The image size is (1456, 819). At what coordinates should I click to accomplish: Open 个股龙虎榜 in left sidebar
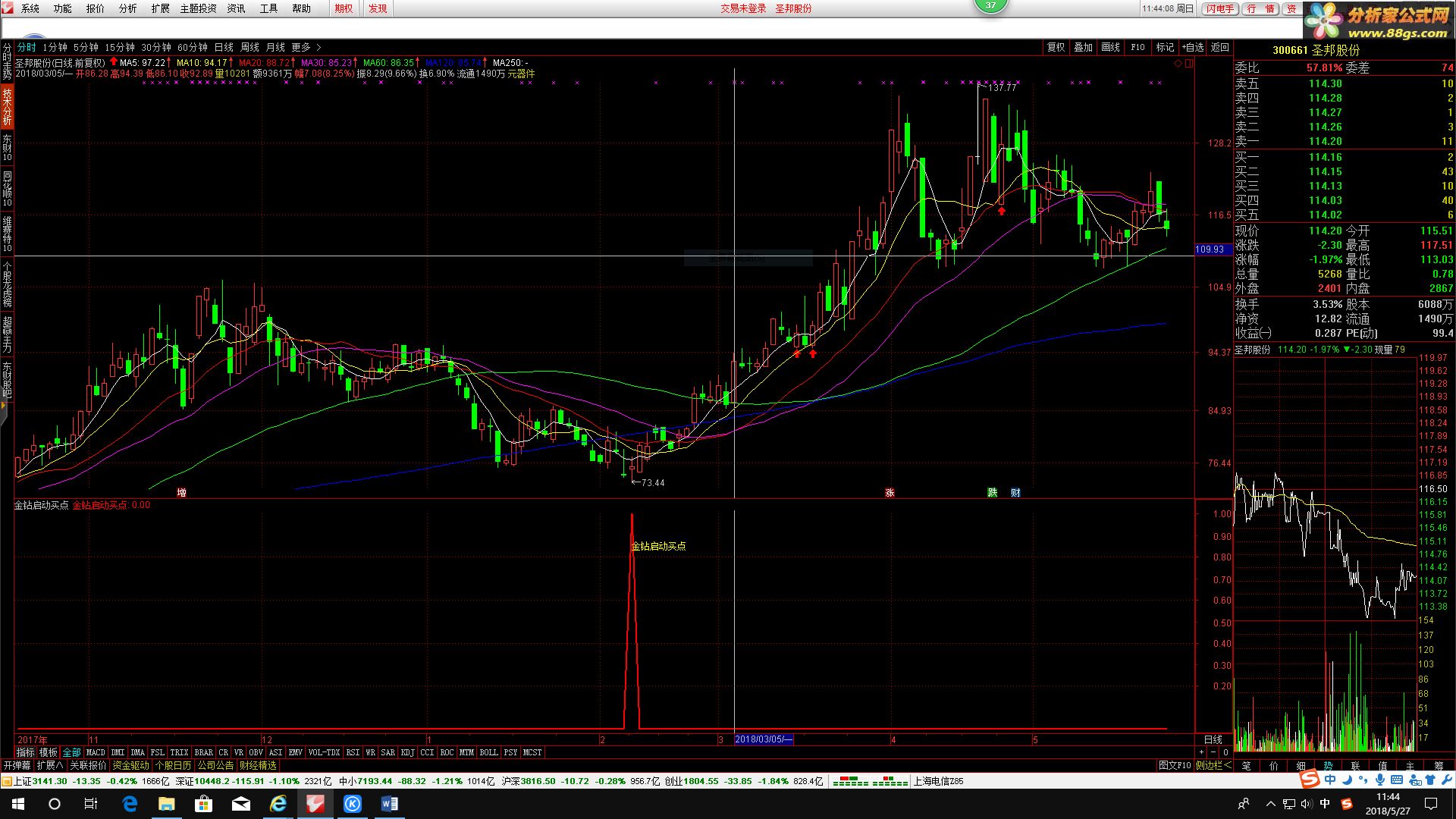(x=7, y=284)
